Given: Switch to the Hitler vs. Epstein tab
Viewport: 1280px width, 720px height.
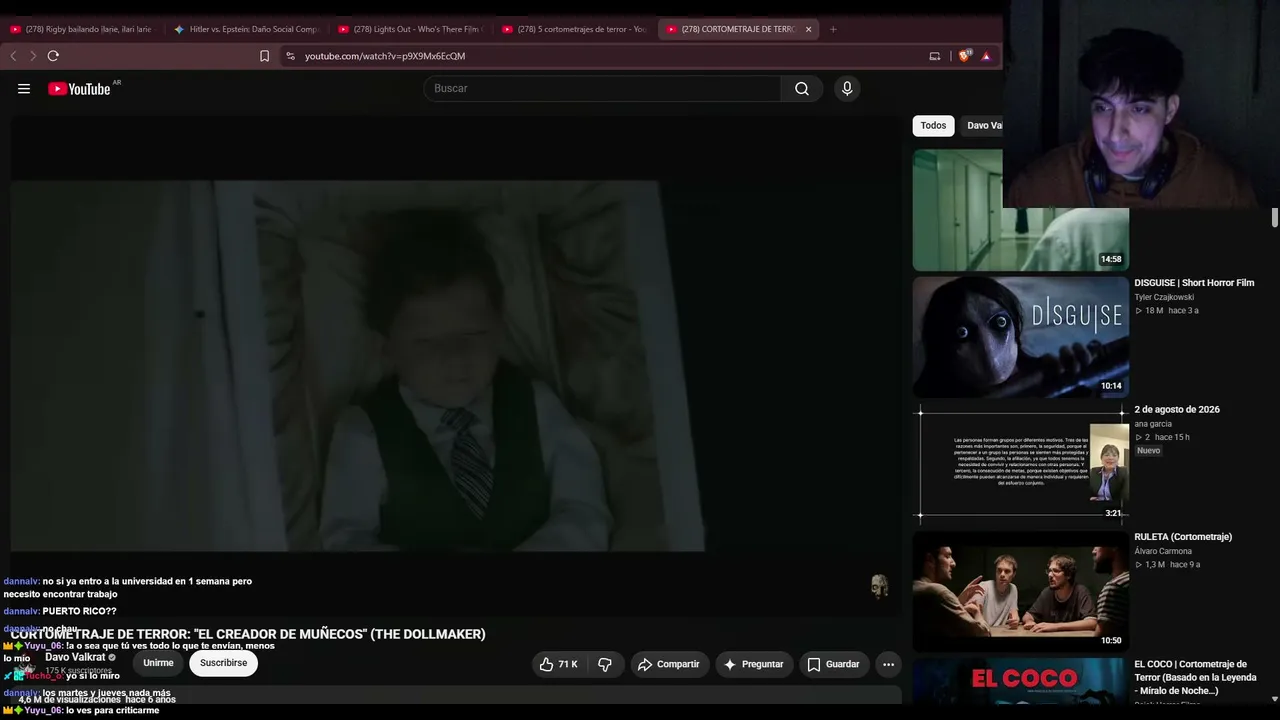Looking at the screenshot, I should (x=246, y=29).
